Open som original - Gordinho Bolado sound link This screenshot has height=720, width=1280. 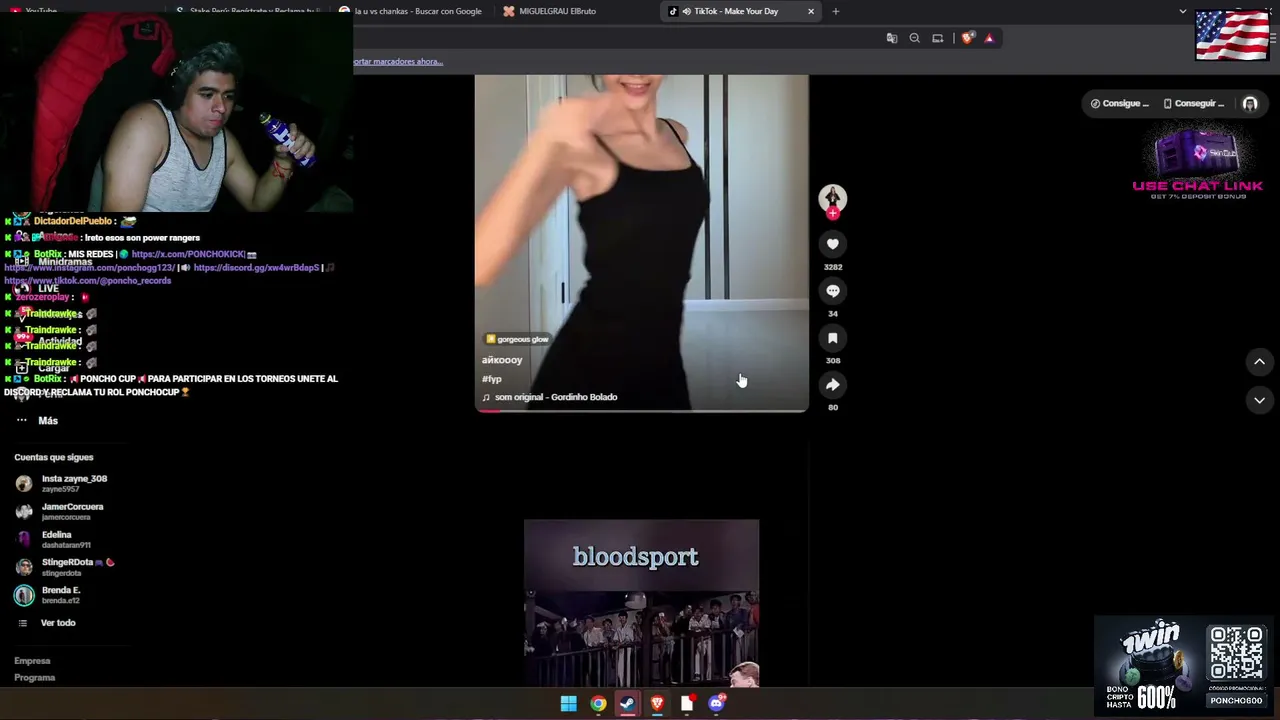556,397
